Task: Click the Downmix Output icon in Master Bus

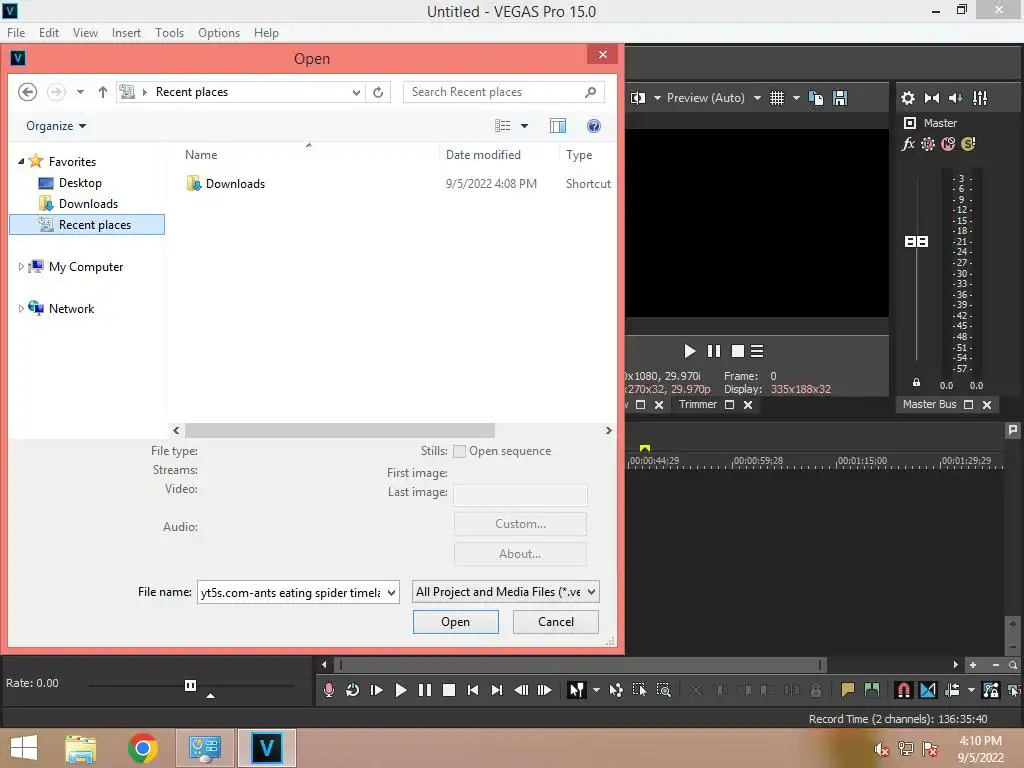Action: click(x=932, y=98)
